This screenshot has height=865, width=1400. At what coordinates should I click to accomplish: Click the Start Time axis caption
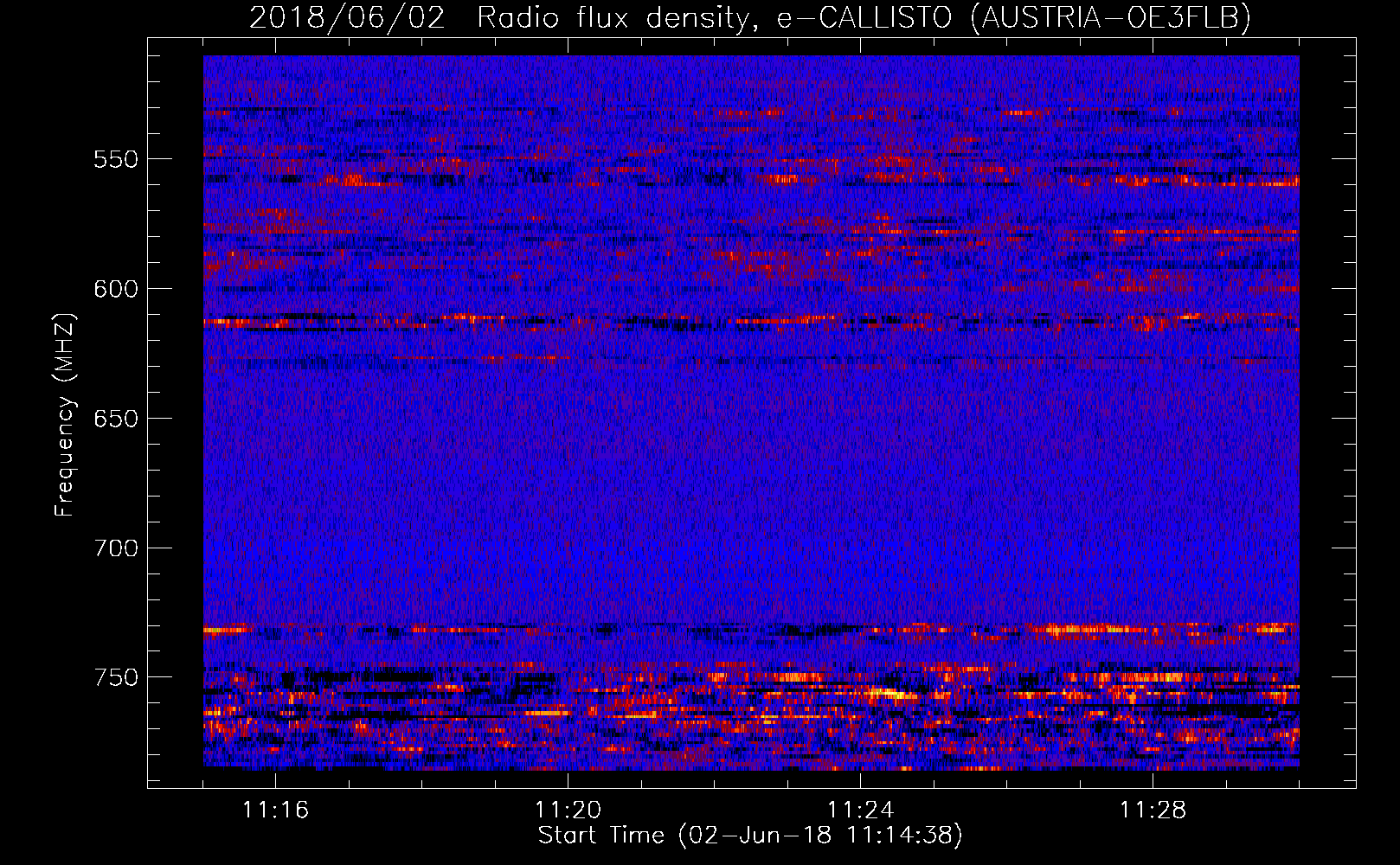[x=750, y=836]
